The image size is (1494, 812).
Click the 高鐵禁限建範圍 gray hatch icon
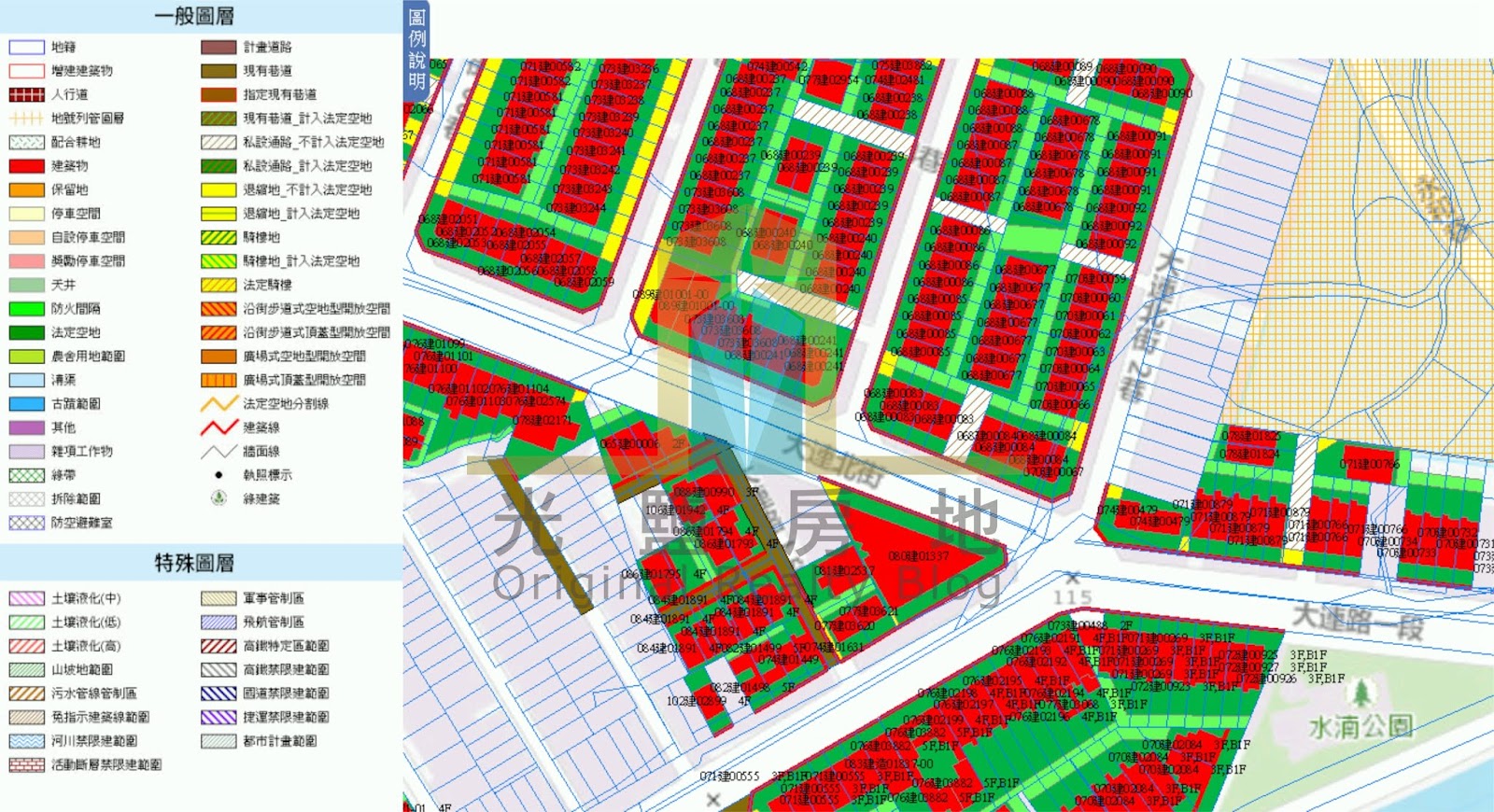[x=218, y=670]
